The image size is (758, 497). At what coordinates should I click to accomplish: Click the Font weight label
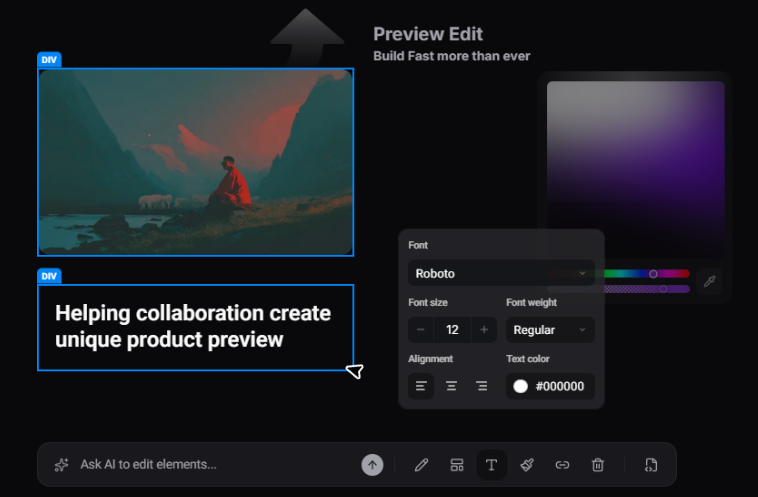[531, 303]
